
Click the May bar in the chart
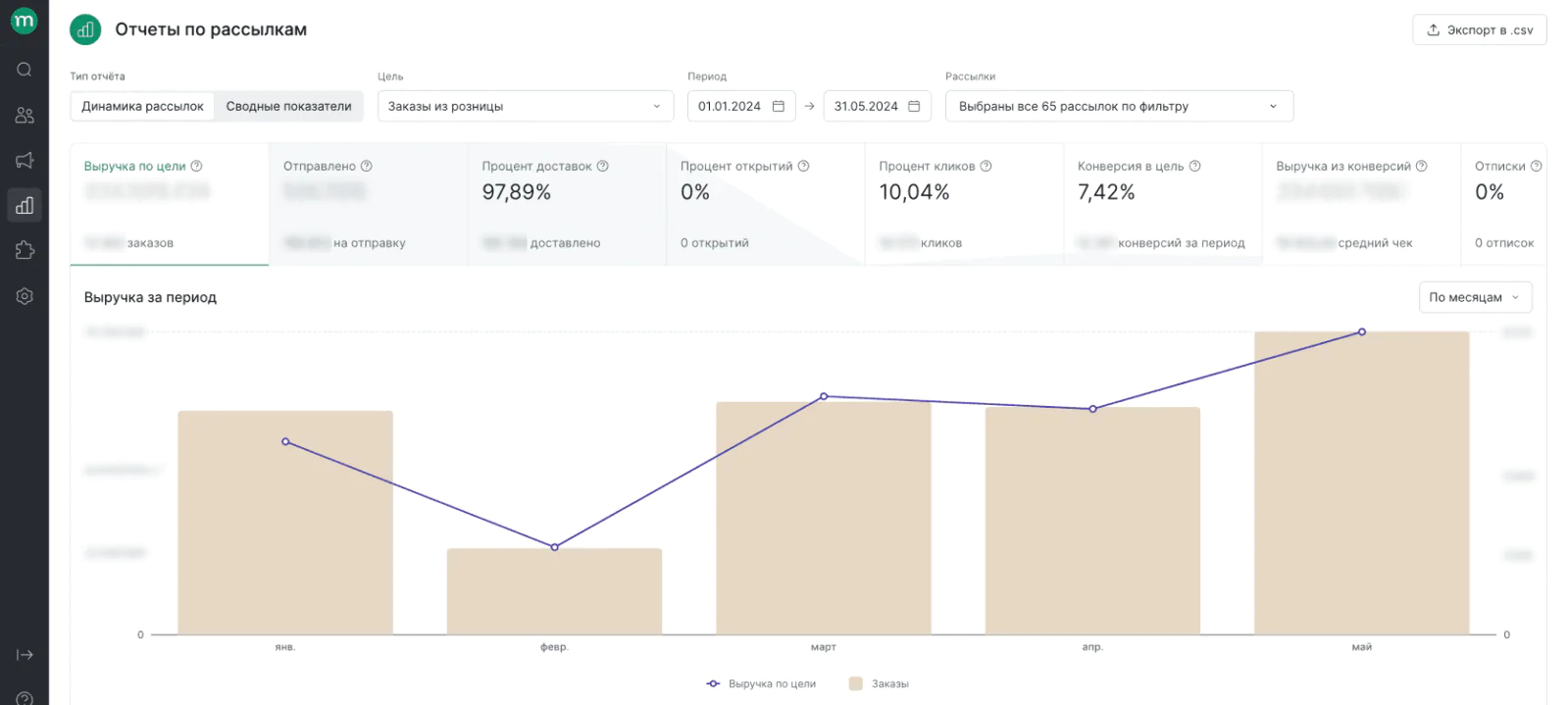(x=1362, y=482)
